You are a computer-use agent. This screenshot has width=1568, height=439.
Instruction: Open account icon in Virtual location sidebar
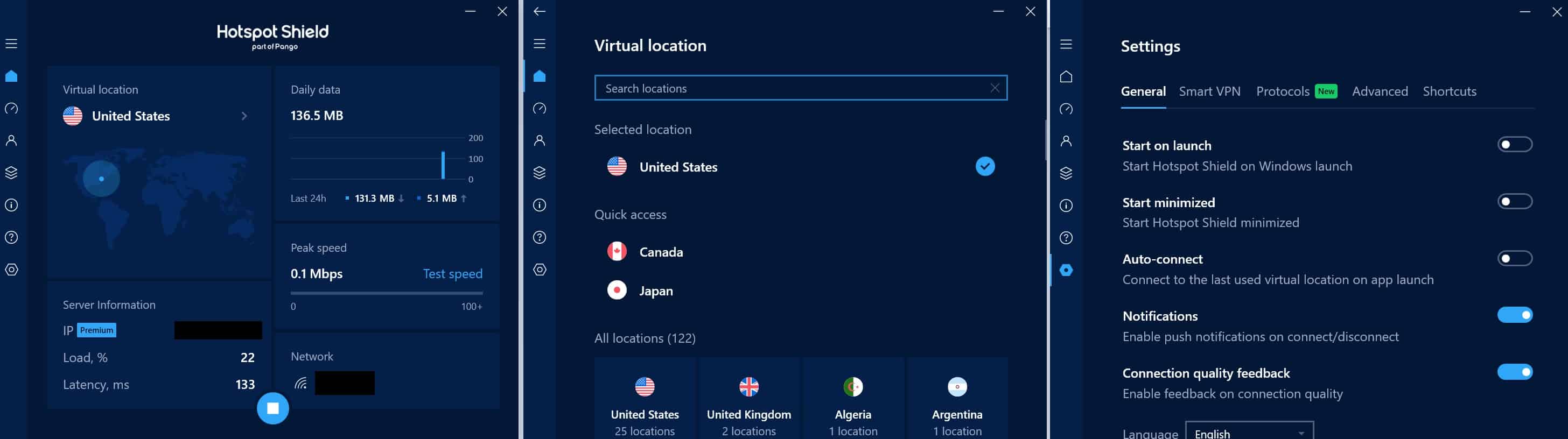click(x=540, y=140)
